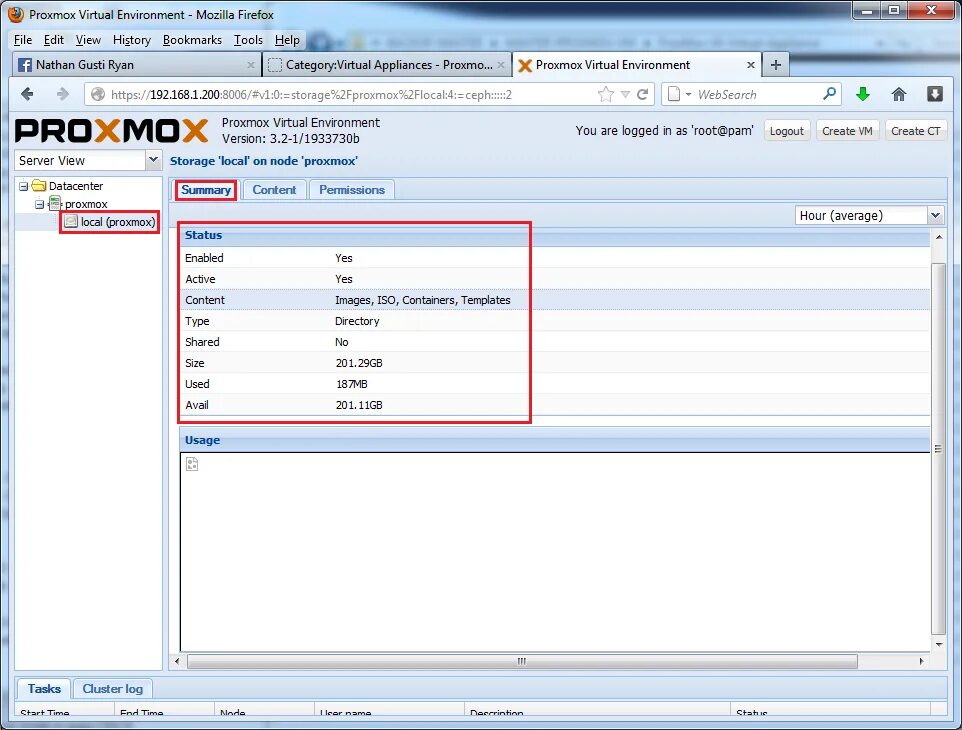Click the proxmox node server icon

(x=55, y=203)
